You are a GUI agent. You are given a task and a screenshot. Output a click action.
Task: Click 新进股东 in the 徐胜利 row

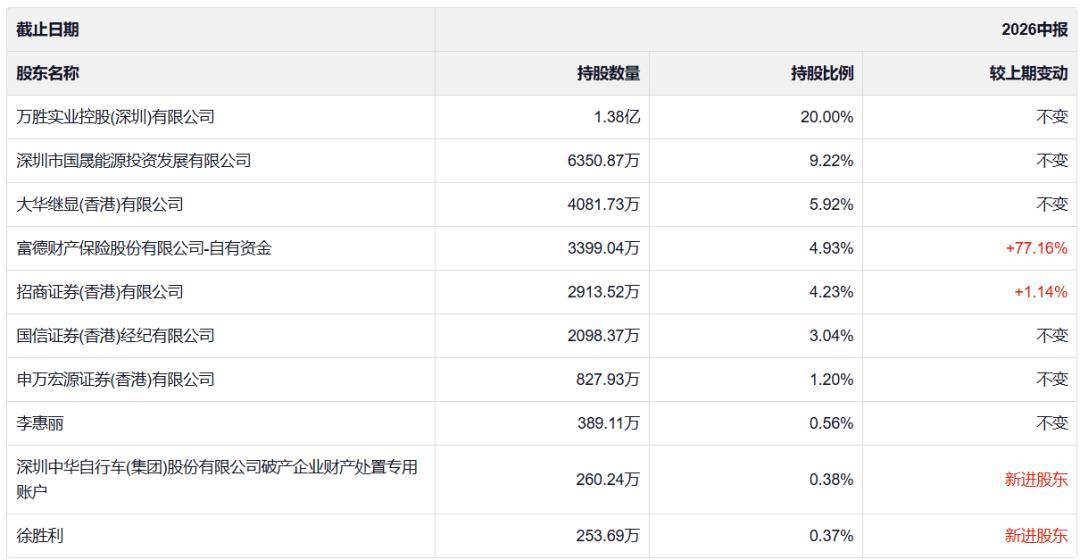(1036, 536)
